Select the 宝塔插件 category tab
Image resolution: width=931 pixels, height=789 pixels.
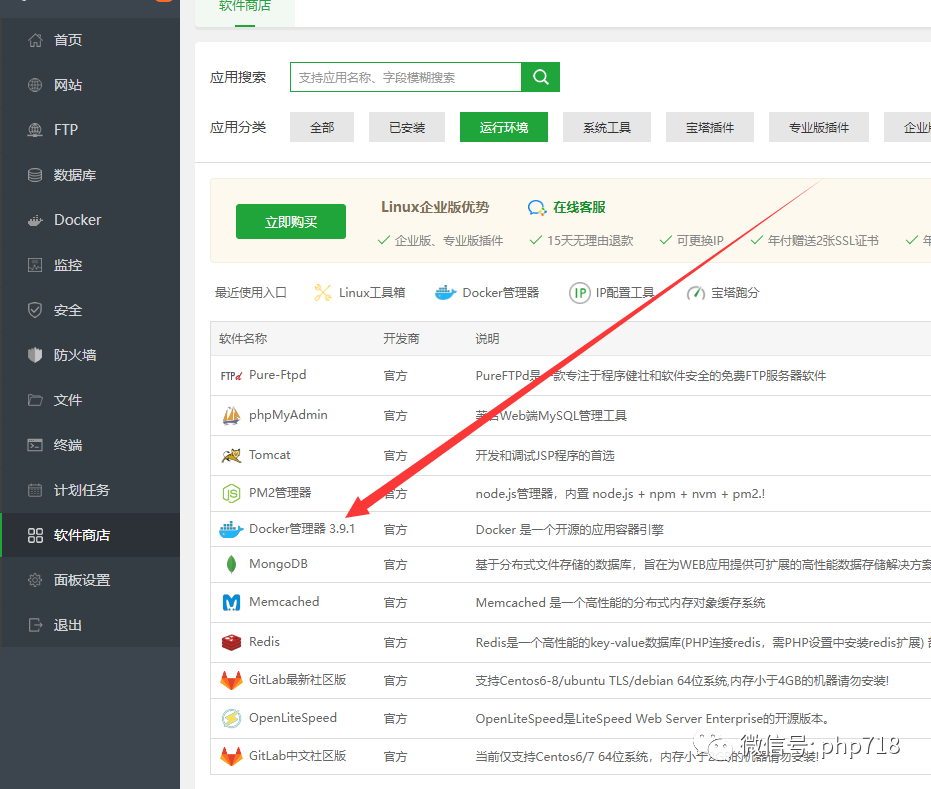[x=710, y=127]
